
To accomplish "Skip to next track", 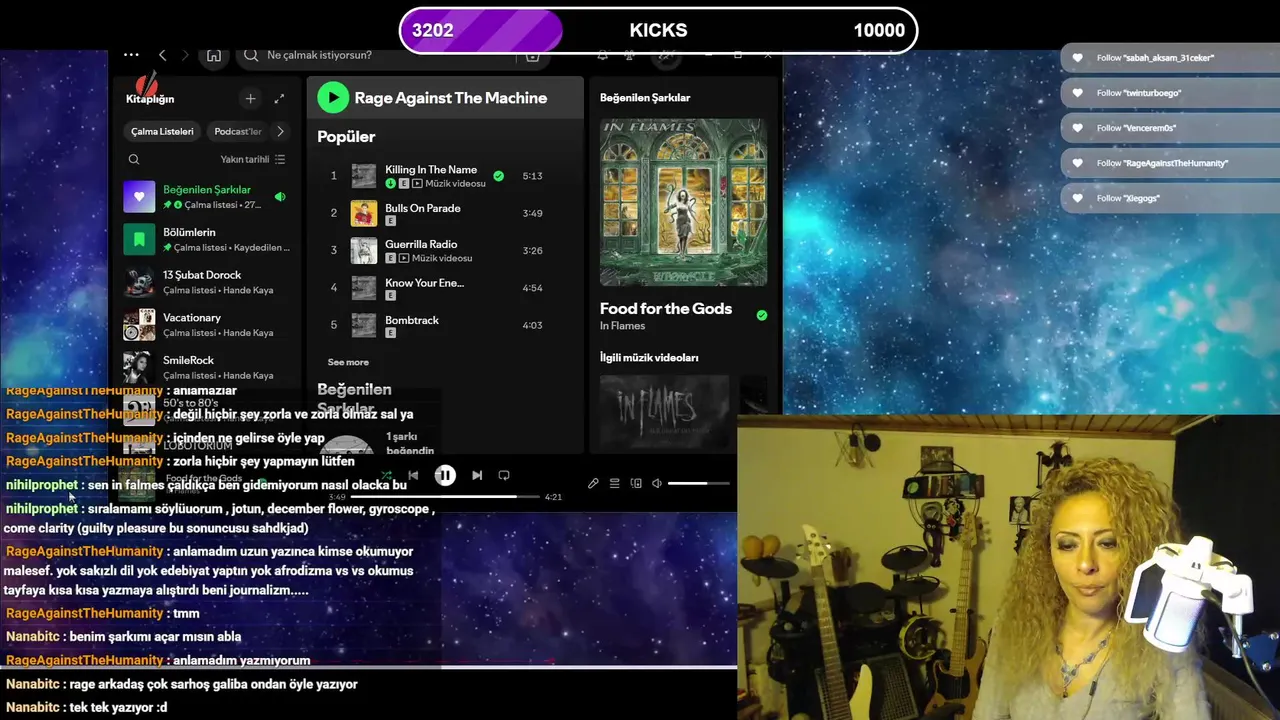I will 477,476.
